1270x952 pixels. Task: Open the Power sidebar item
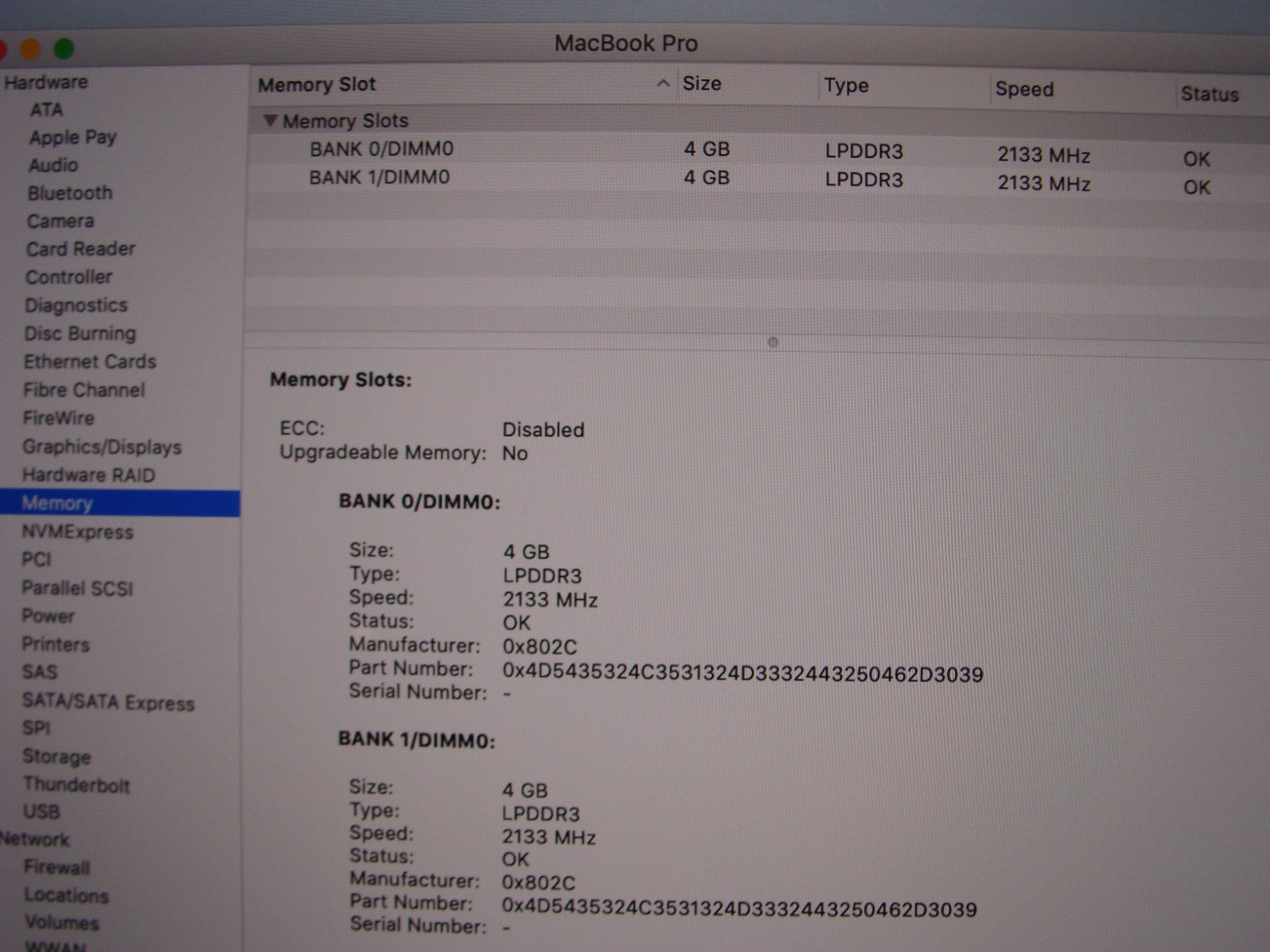48,616
